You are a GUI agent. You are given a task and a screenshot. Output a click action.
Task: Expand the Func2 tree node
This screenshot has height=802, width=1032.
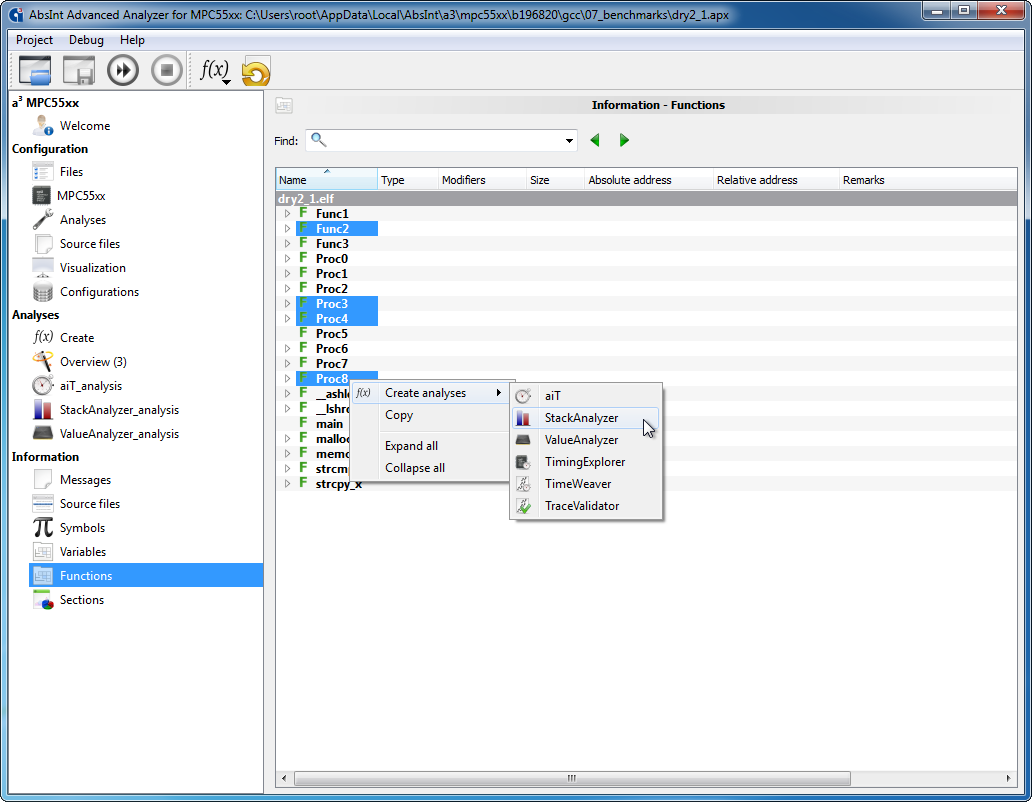click(x=287, y=229)
